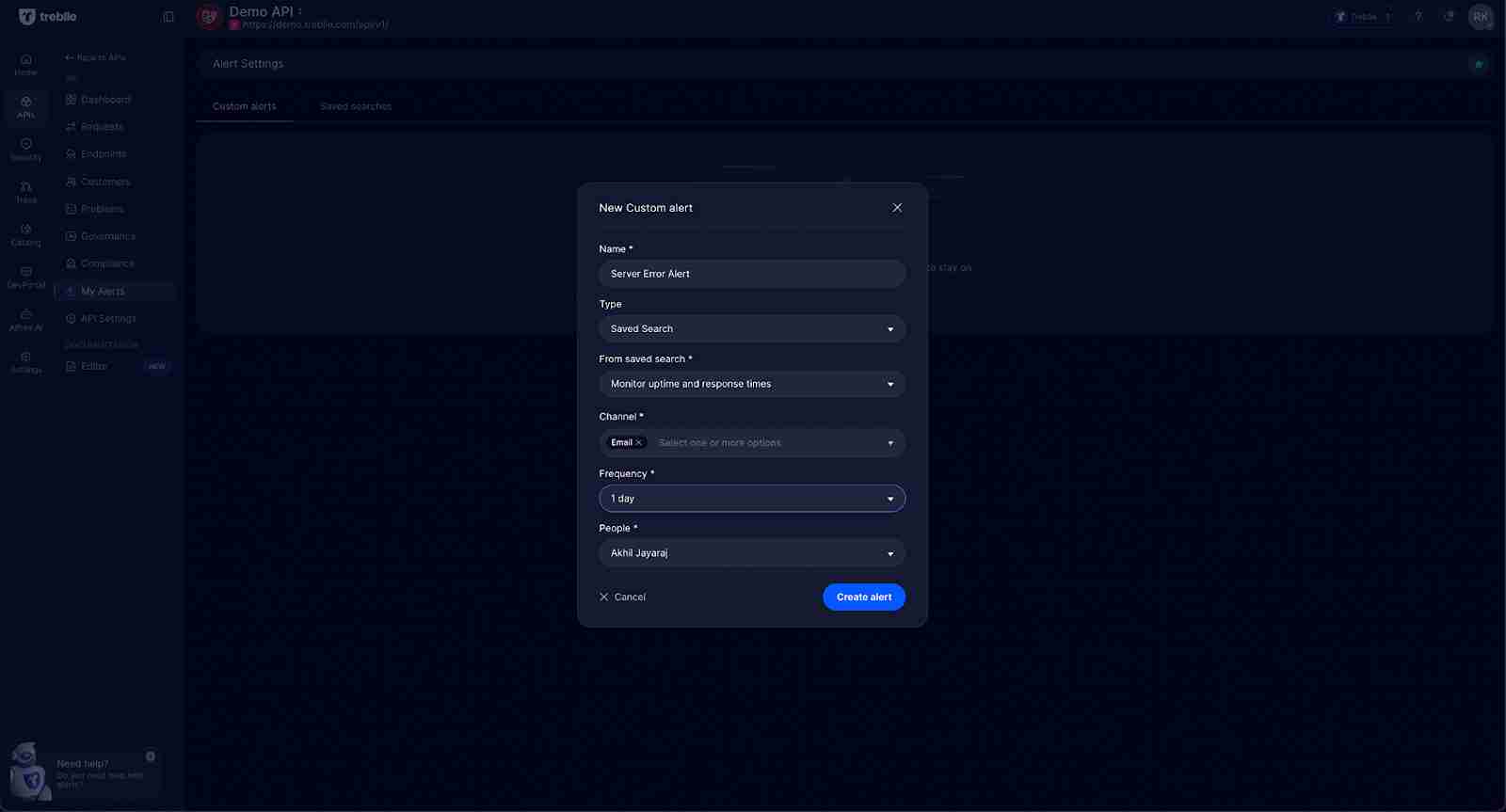Screen dimensions: 1506x812
Task: Open the Demo API options menu dots
Action: (x=299, y=11)
